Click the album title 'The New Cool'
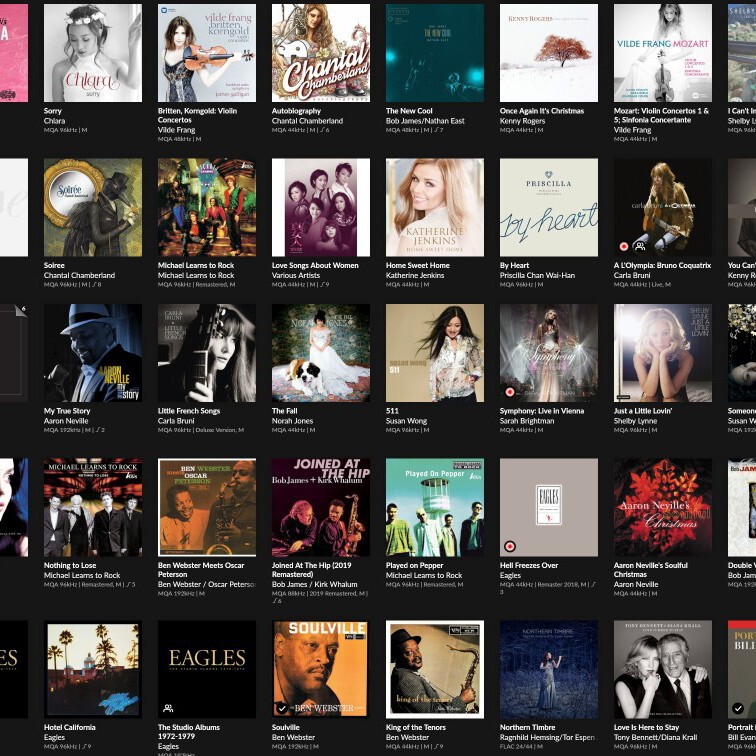 [x=409, y=111]
